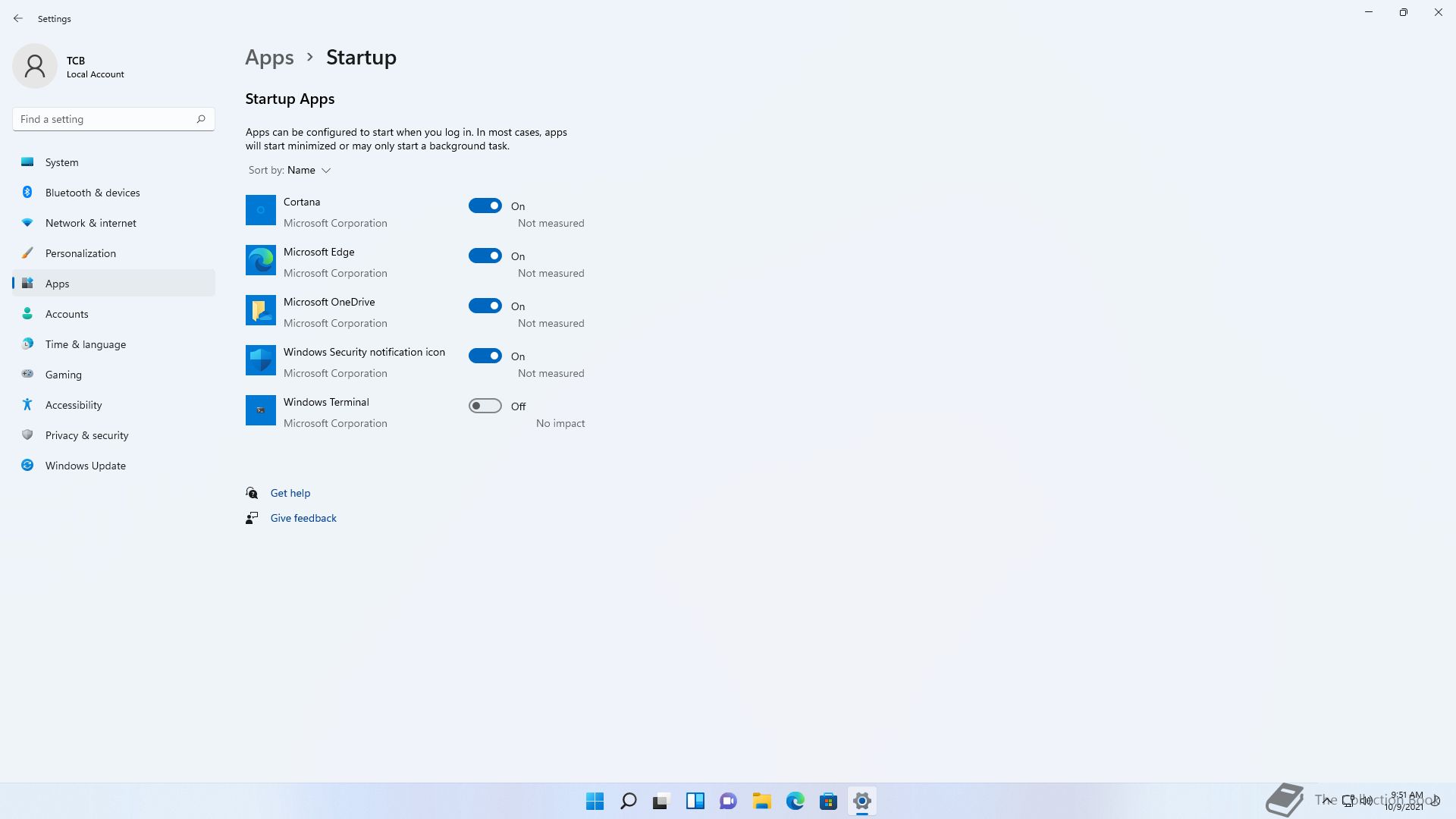Click the Windows Security notification icon label
Image resolution: width=1456 pixels, height=819 pixels.
pos(364,352)
